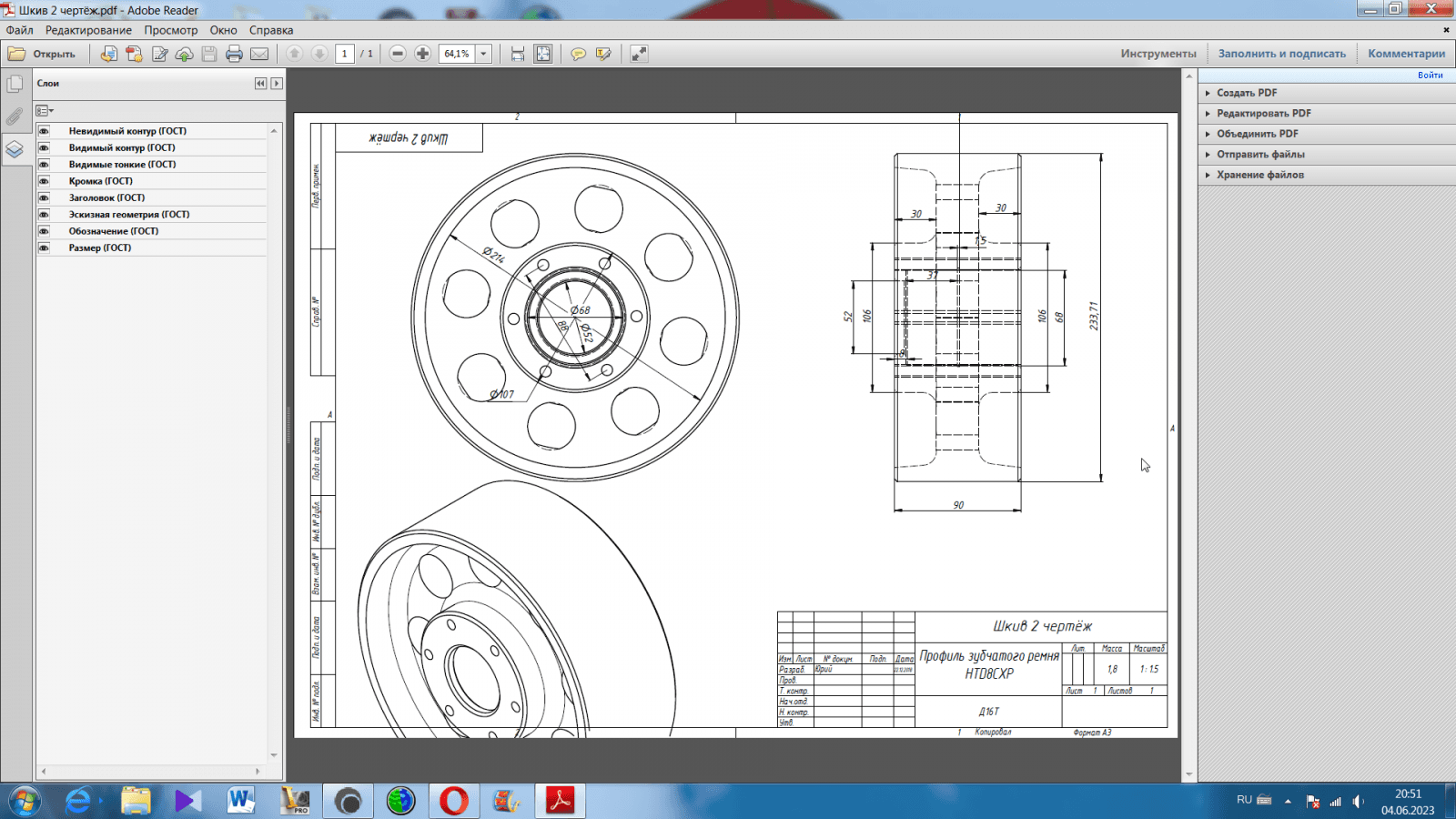The height and width of the screenshot is (819, 1456).
Task: Click the highlight text tool icon
Action: (x=602, y=54)
